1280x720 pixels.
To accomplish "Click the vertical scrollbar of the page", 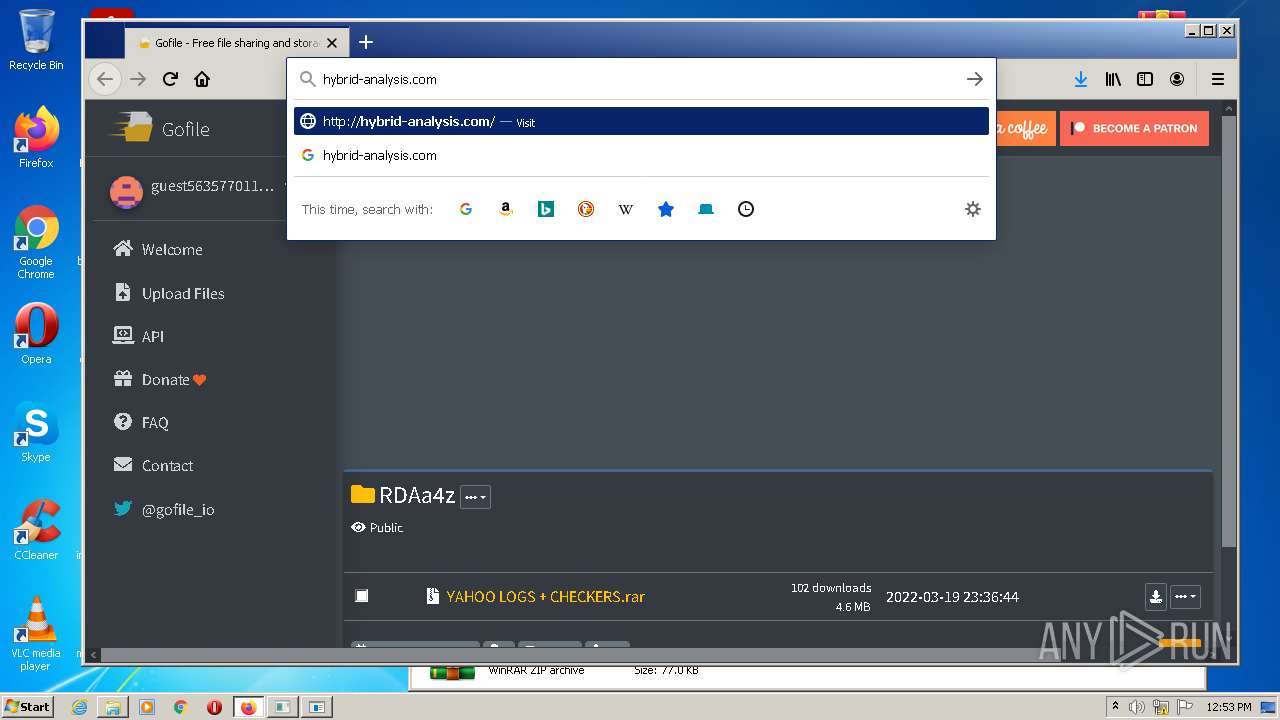I will click(x=1231, y=330).
